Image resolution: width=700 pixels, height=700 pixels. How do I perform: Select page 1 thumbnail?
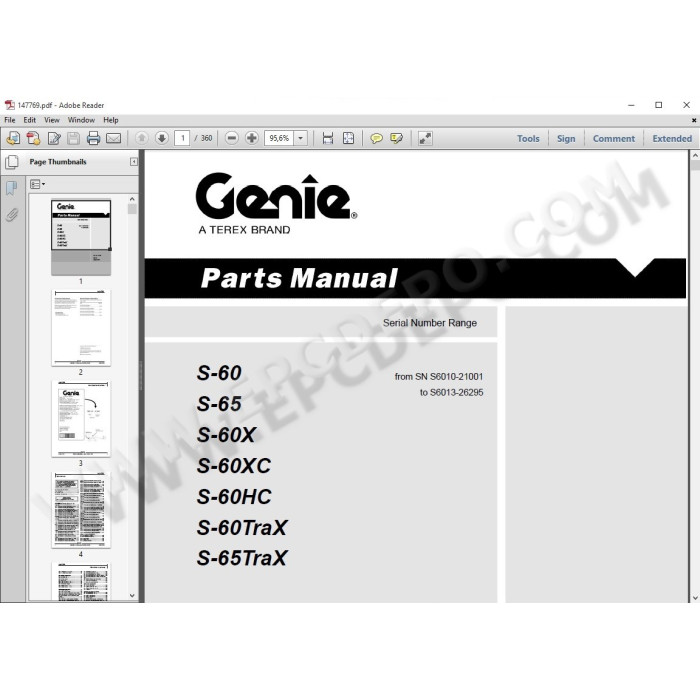(81, 238)
